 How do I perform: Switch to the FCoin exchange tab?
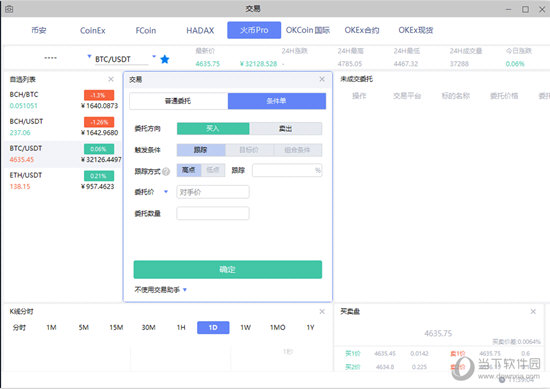146,31
